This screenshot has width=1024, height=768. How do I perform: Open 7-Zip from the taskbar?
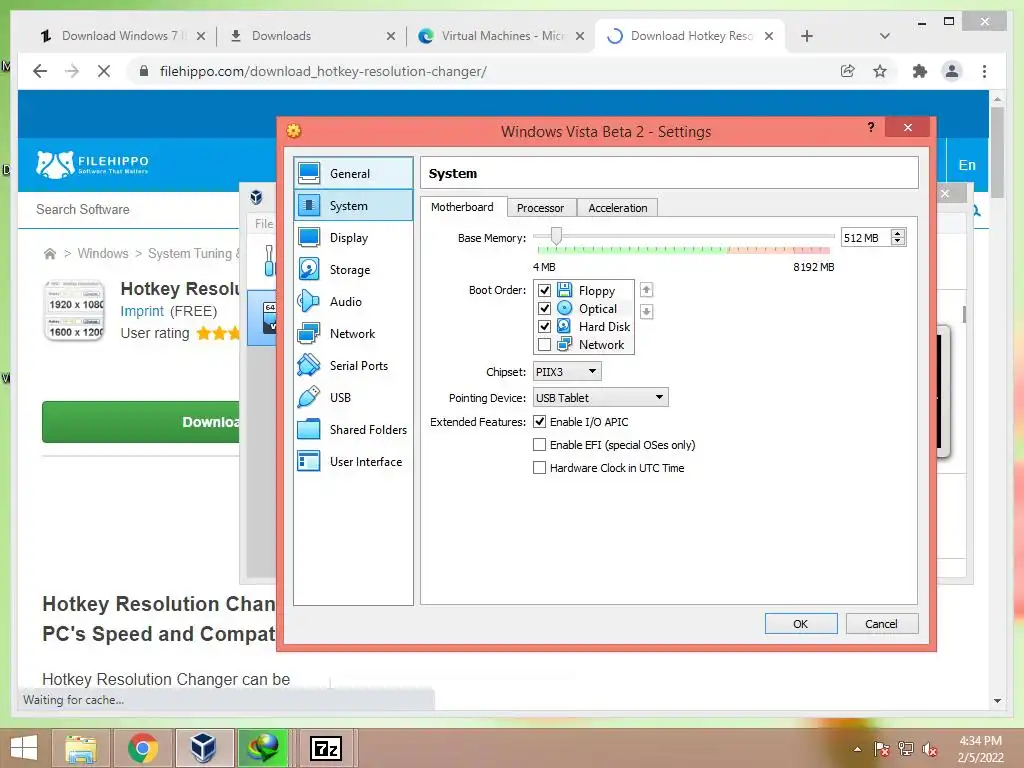[x=325, y=748]
